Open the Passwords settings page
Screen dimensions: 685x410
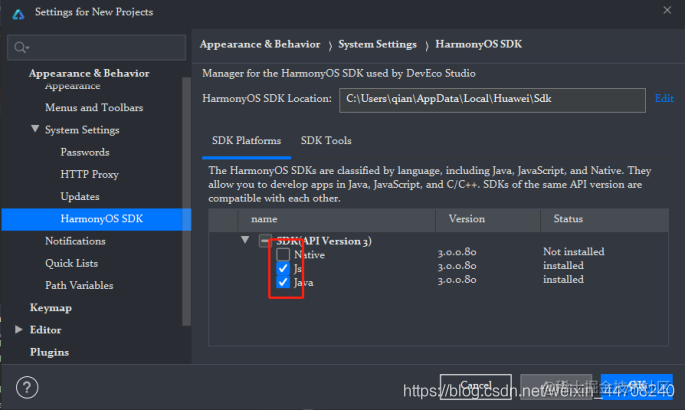coord(85,152)
